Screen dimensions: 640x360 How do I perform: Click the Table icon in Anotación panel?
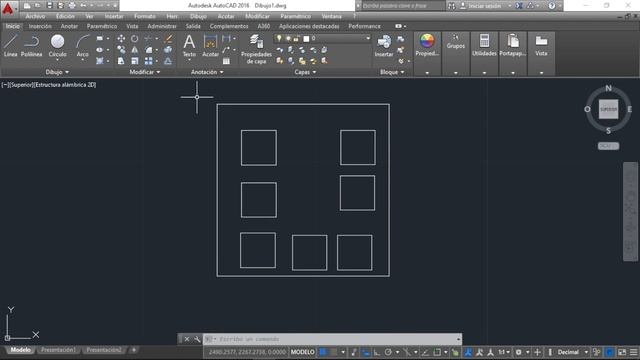(226, 61)
